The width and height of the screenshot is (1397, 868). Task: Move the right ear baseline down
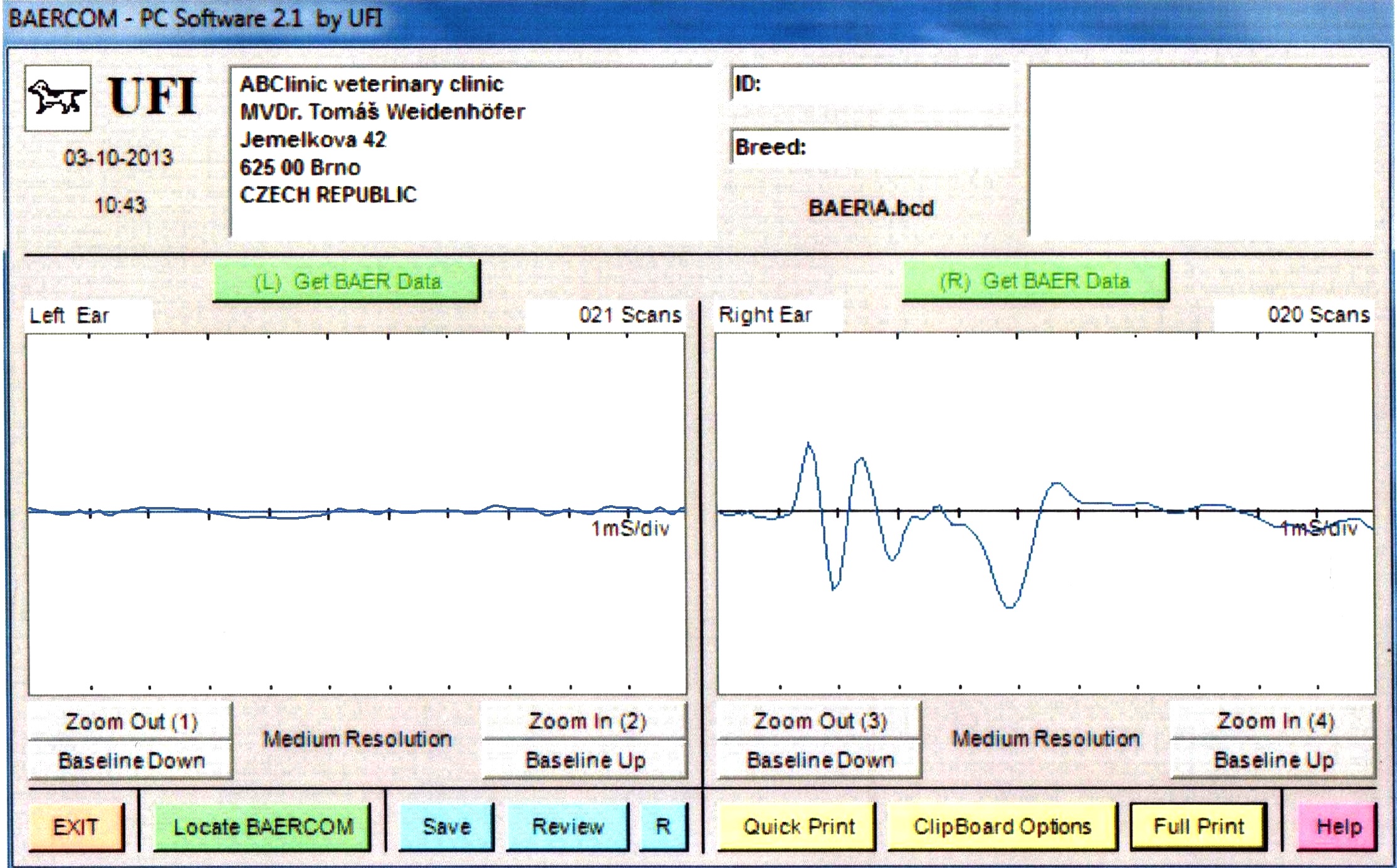819,760
